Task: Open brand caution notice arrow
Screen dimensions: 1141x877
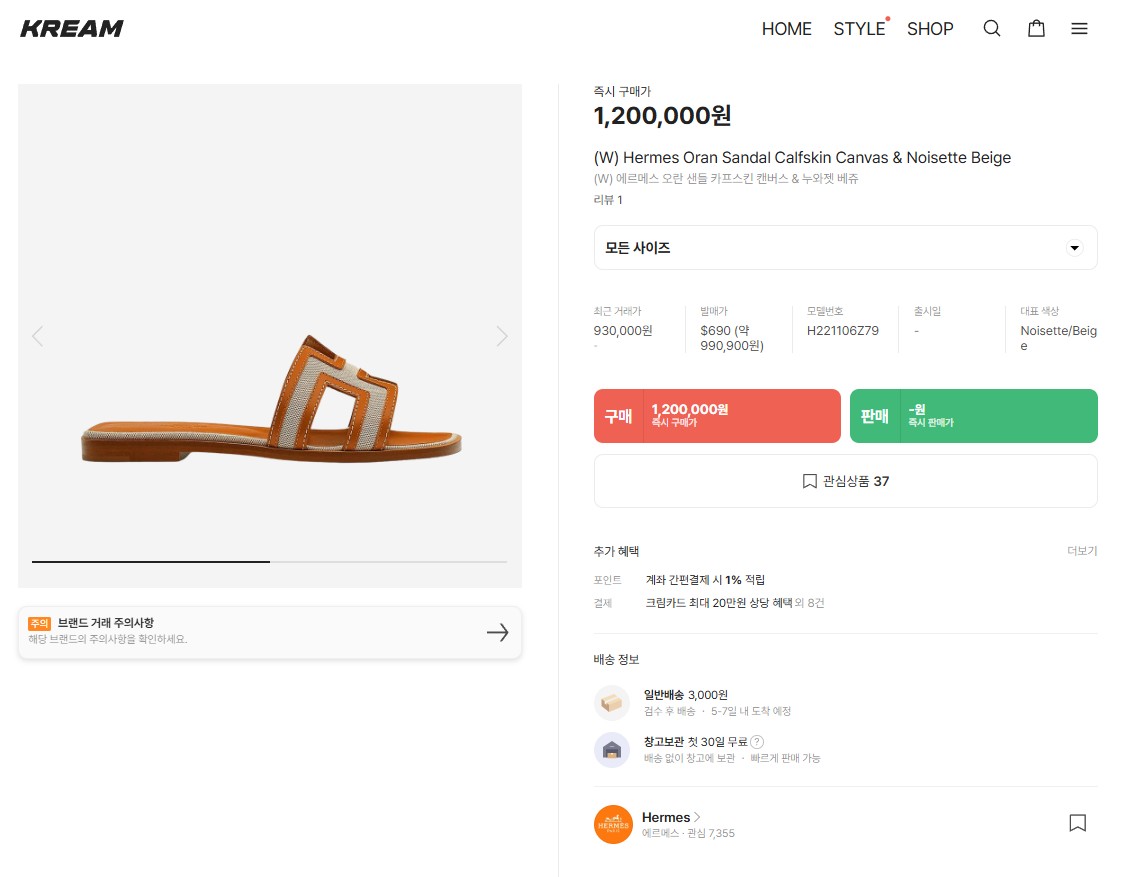Action: tap(497, 632)
